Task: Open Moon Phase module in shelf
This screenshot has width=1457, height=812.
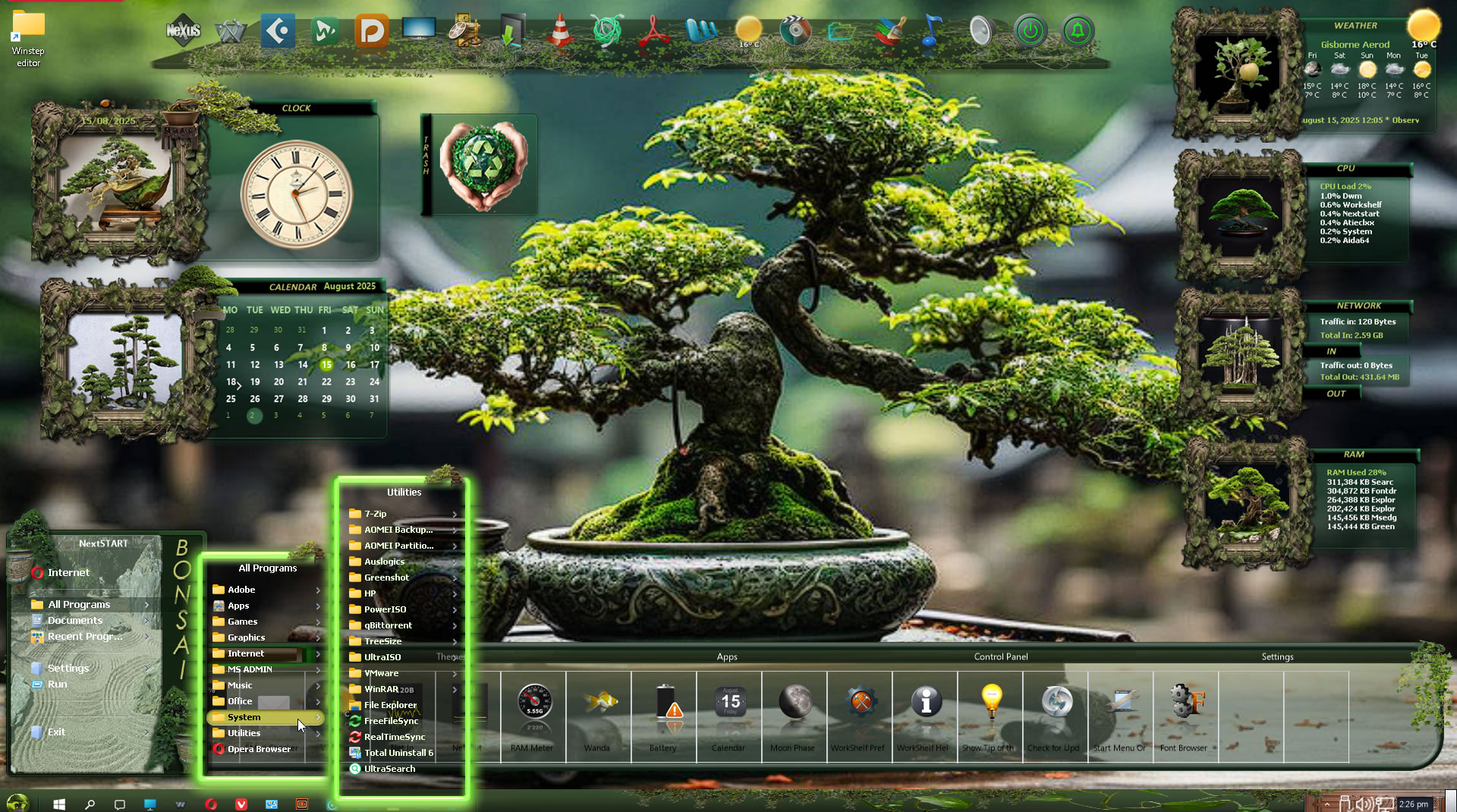Action: 795,703
